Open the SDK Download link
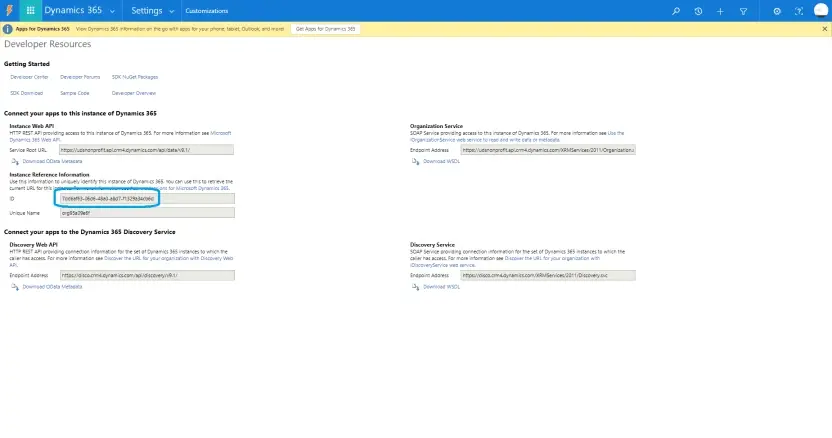Viewport: 832px width, 438px height. [x=27, y=93]
